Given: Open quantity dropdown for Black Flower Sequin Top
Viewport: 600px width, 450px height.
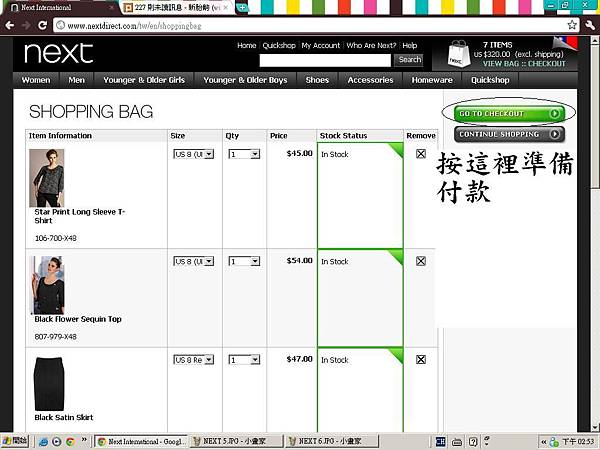Looking at the screenshot, I should coord(244,261).
